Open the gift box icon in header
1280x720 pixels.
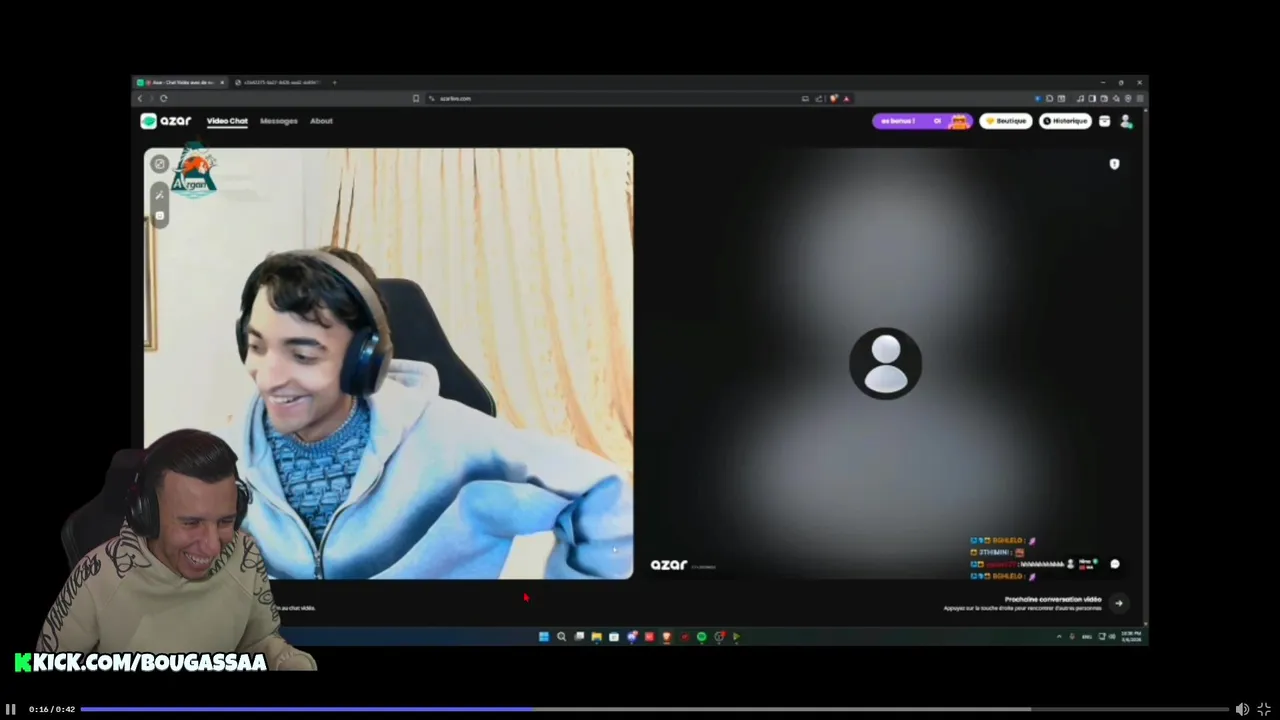coord(1104,121)
